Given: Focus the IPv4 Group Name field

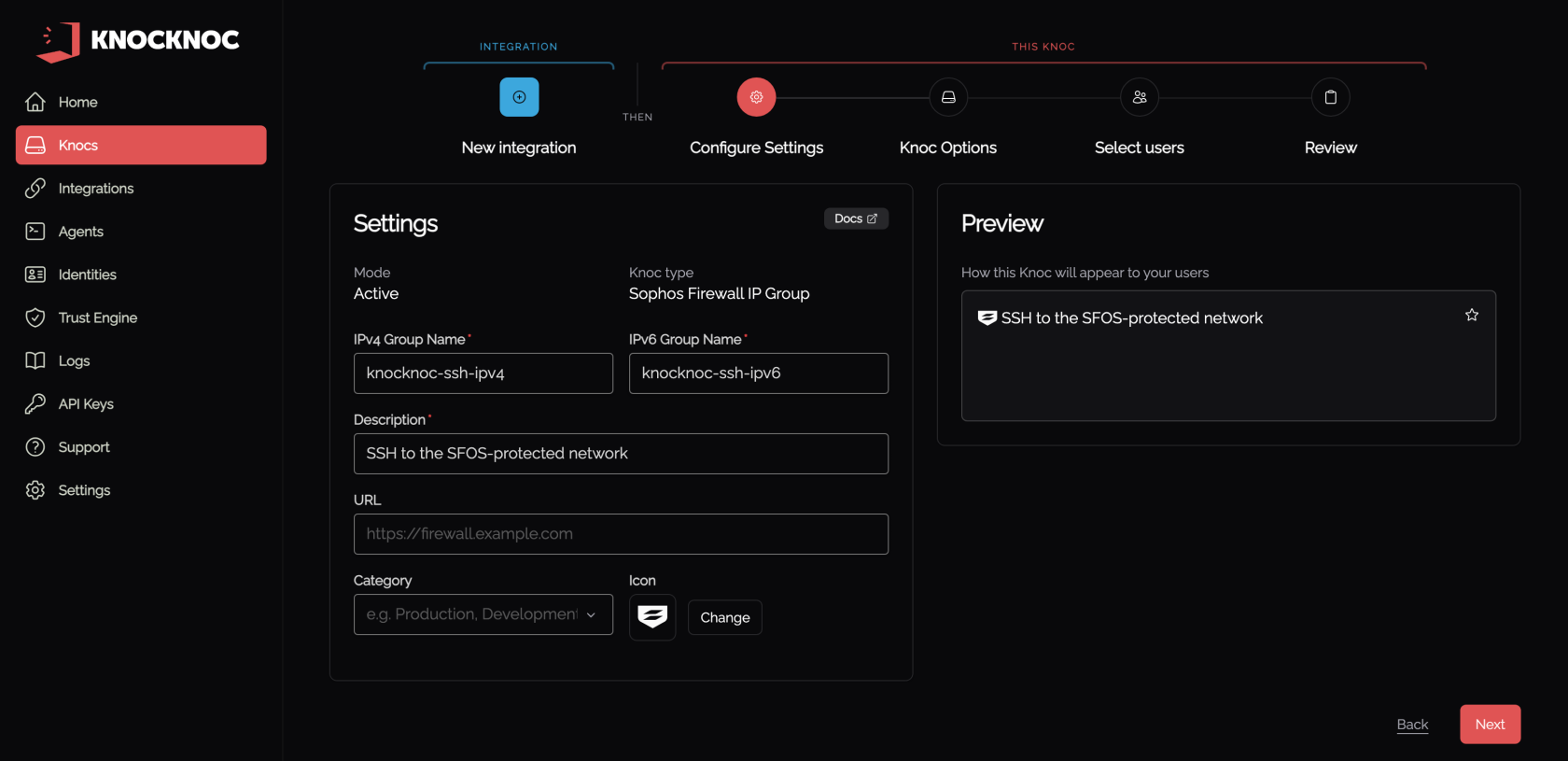Looking at the screenshot, I should click(x=483, y=373).
